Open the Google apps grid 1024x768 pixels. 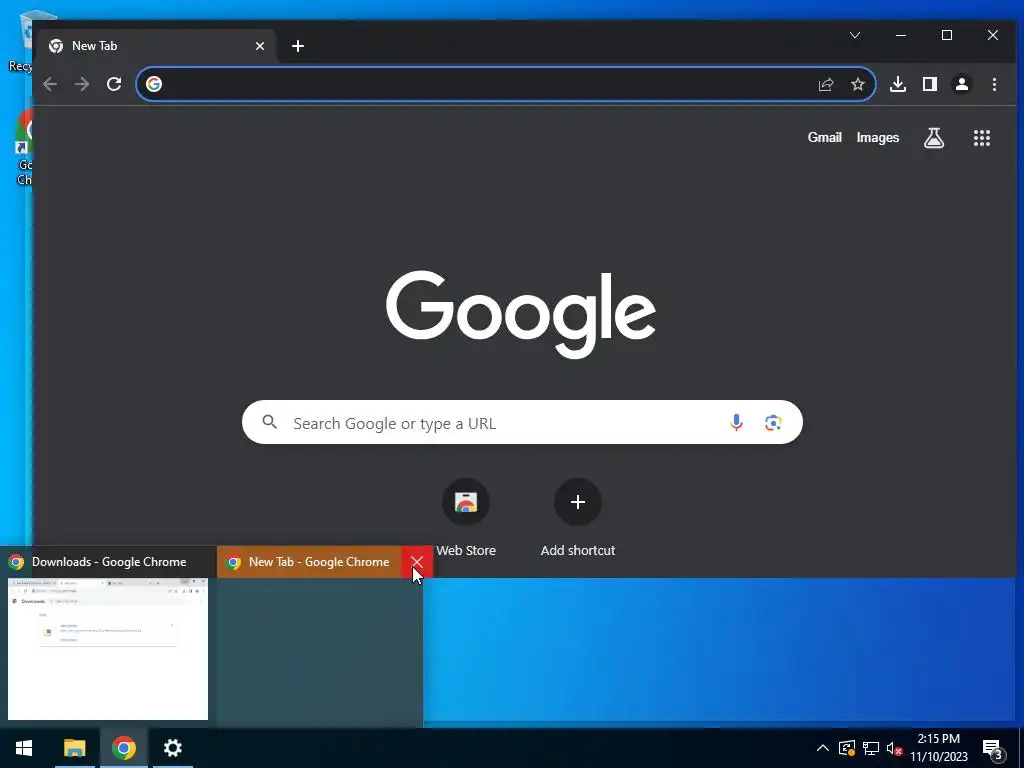(x=982, y=138)
